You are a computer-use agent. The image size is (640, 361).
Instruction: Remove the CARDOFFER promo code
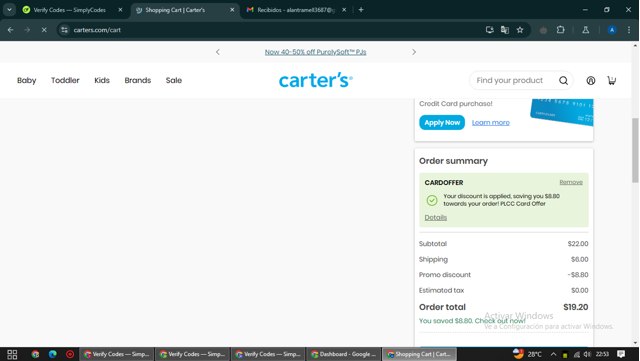coord(571,182)
